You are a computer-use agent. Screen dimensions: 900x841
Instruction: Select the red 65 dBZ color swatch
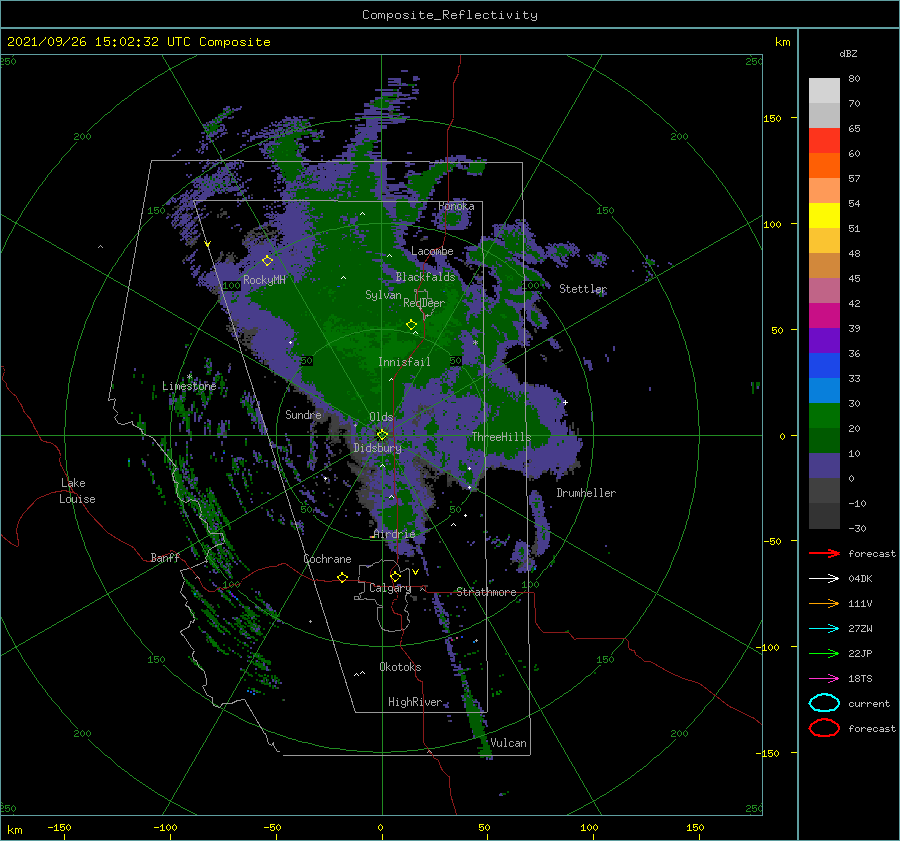click(824, 140)
